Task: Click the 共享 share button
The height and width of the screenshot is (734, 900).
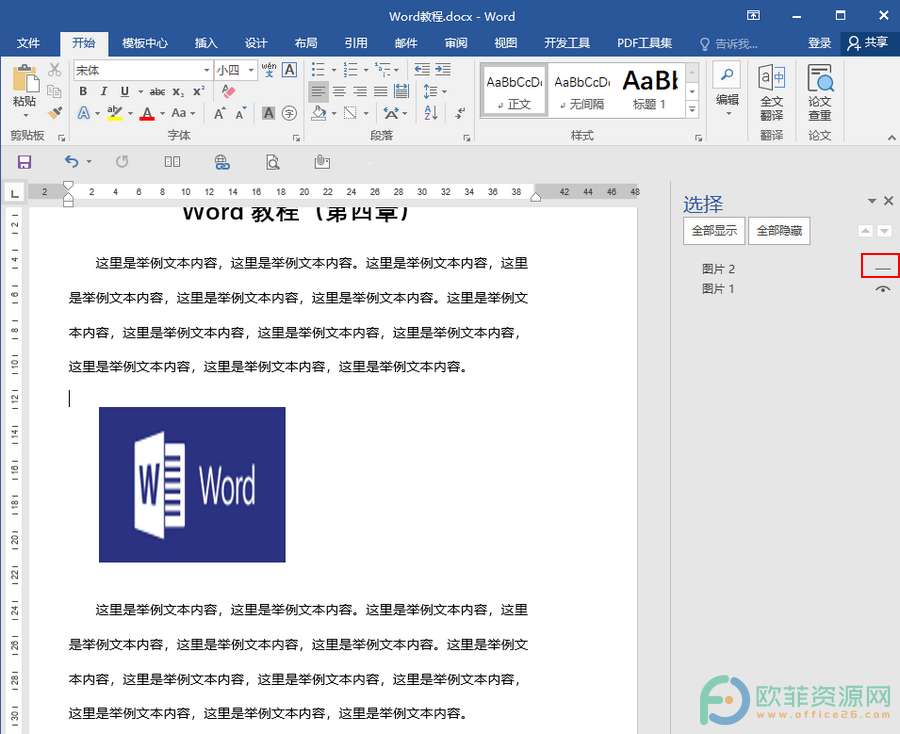Action: (868, 43)
